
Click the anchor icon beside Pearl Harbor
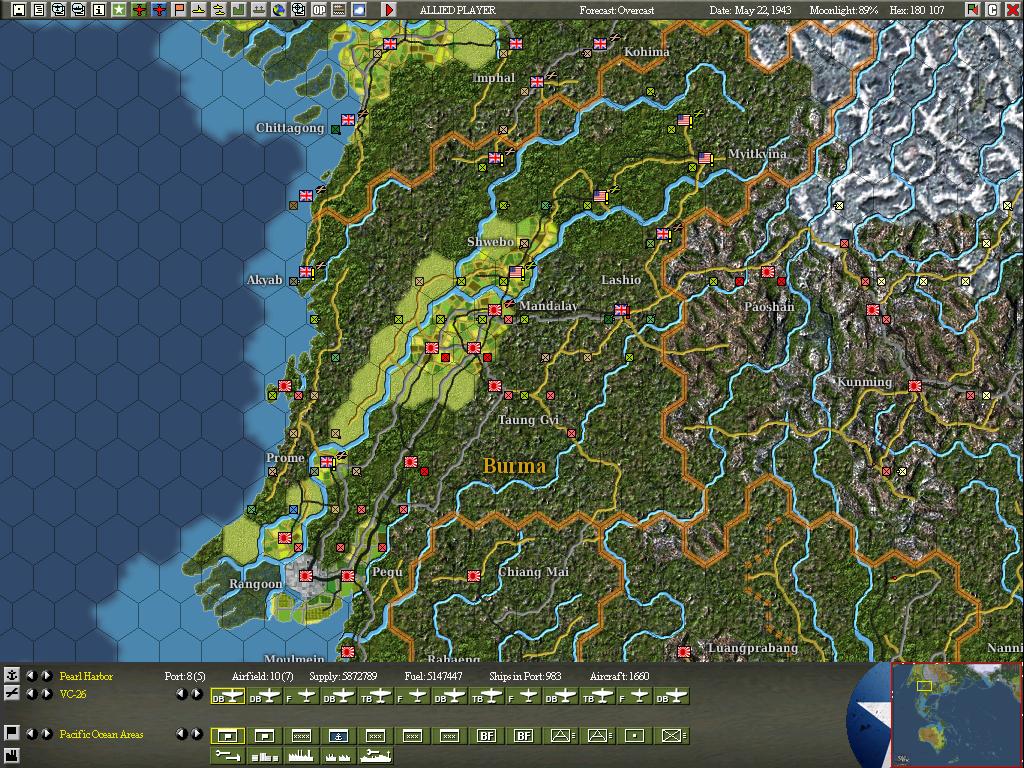click(11, 675)
